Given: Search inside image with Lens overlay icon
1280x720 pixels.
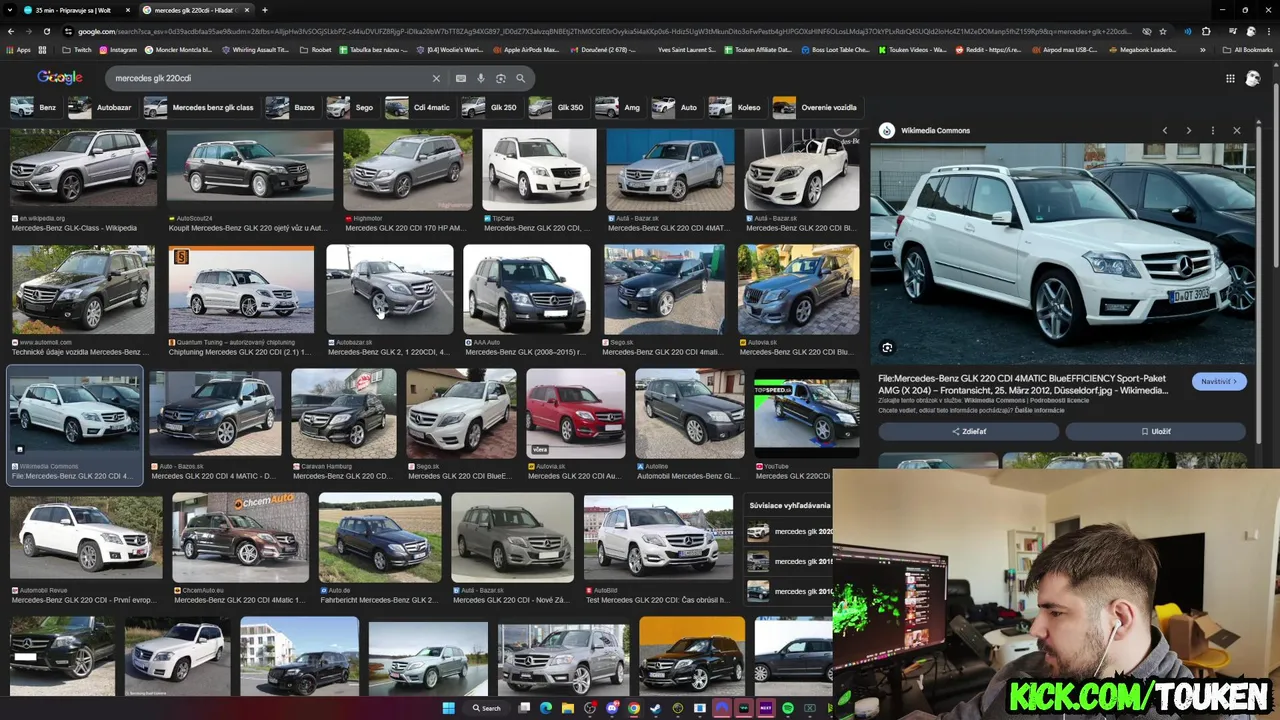Looking at the screenshot, I should click(x=887, y=348).
